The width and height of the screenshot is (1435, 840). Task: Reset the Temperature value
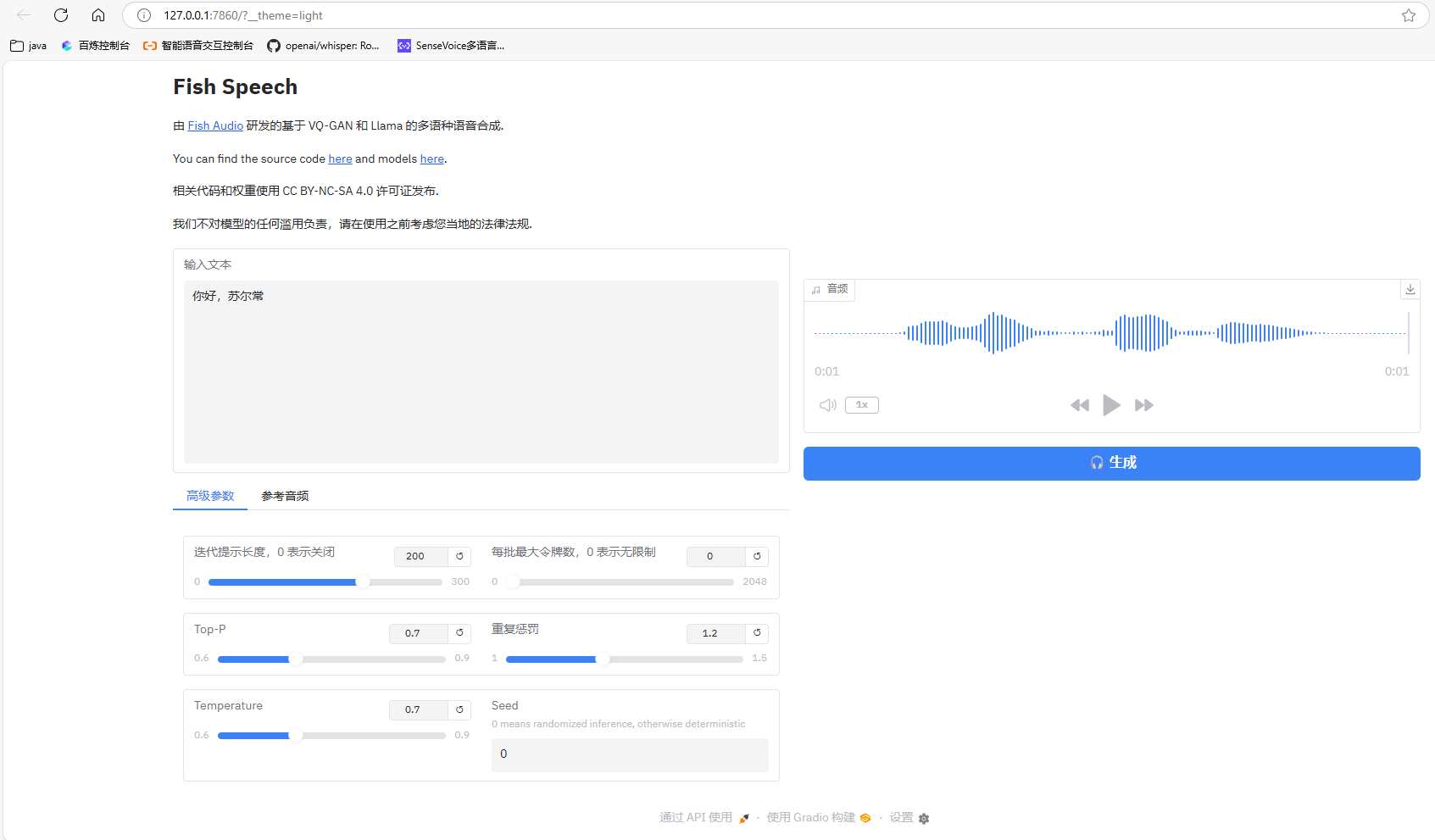click(x=459, y=709)
